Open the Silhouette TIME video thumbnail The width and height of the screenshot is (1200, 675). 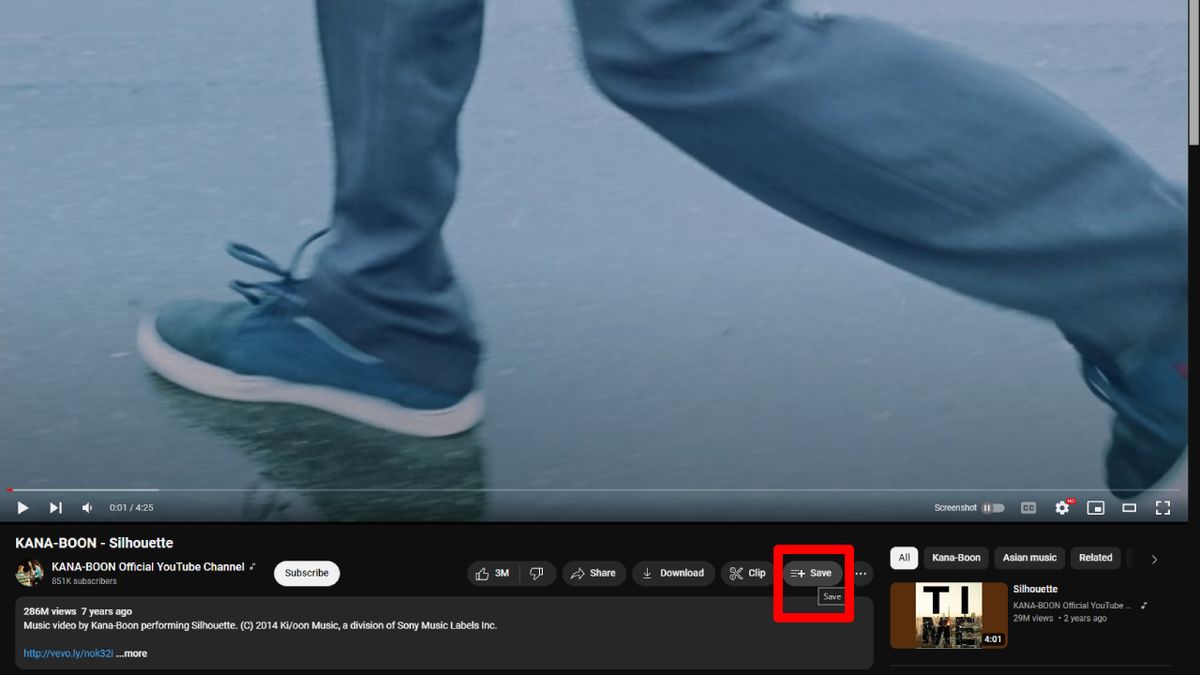pos(948,615)
